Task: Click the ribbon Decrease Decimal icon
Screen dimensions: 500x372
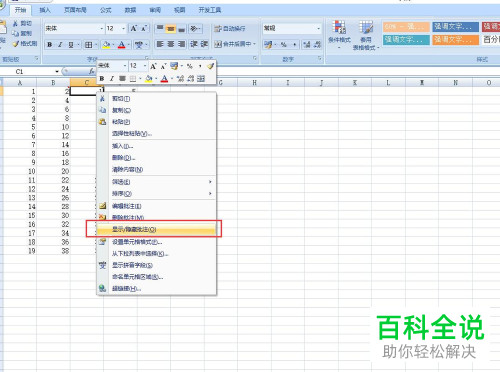Action: coord(317,44)
